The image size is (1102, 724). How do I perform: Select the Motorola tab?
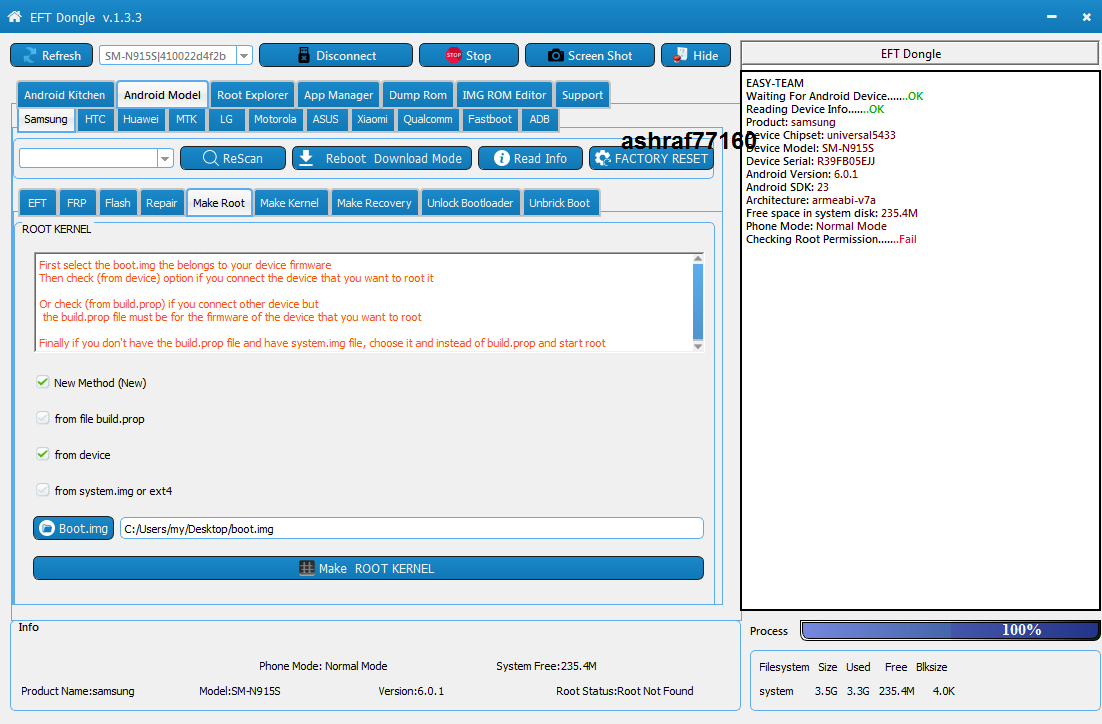(x=275, y=119)
